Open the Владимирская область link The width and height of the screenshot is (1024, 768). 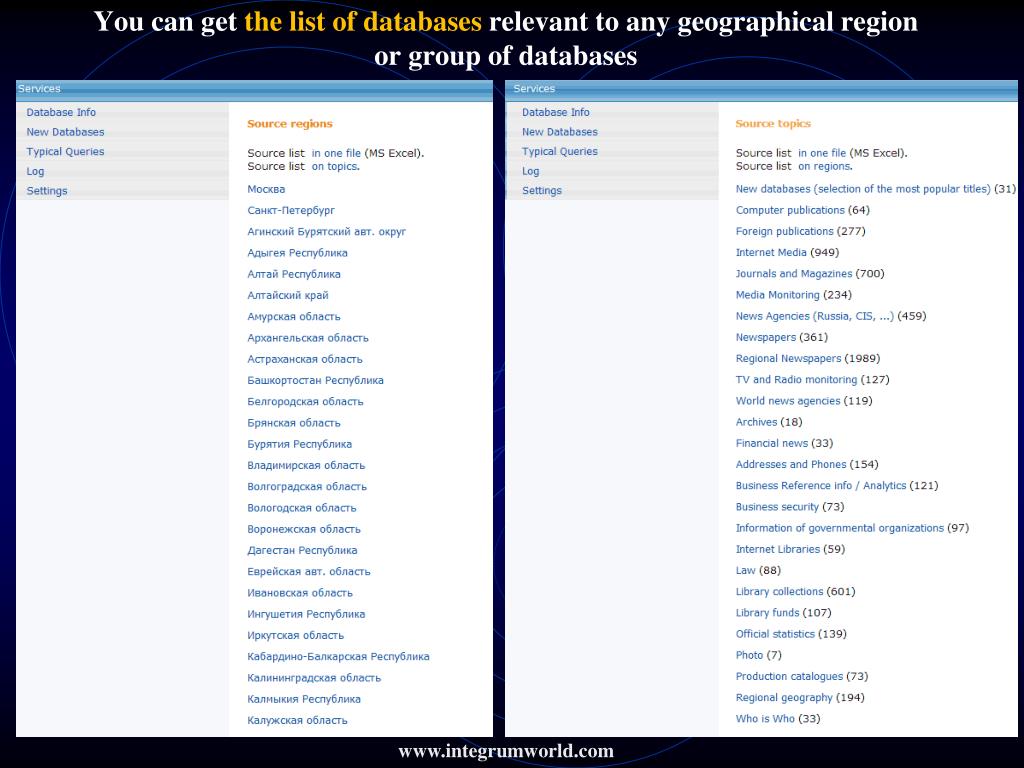click(306, 465)
